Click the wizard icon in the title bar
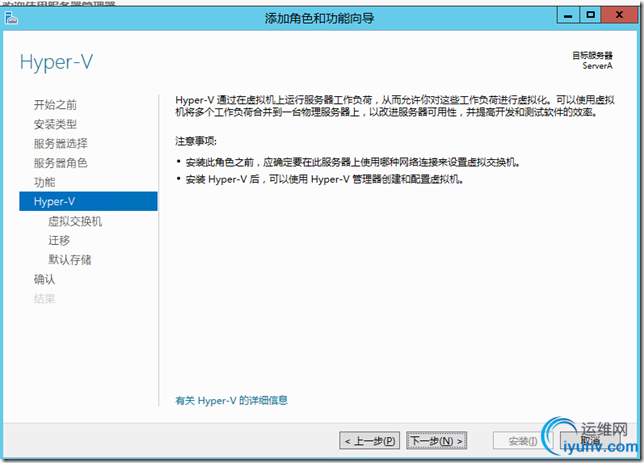The width and height of the screenshot is (644, 463). (x=11, y=18)
